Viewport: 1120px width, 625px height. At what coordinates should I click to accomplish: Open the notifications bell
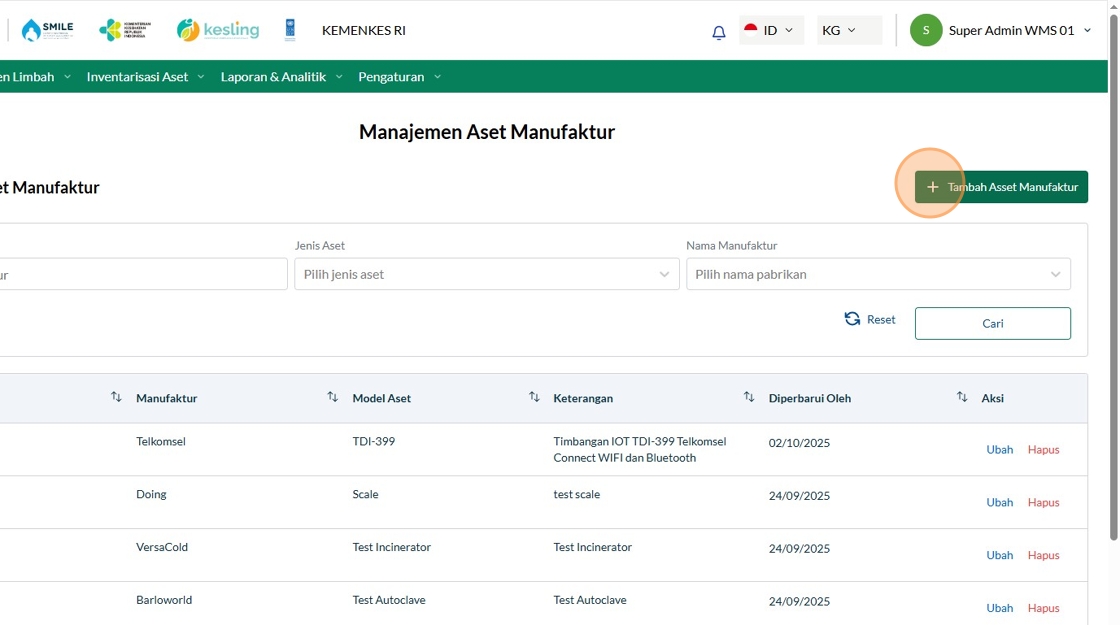point(718,32)
